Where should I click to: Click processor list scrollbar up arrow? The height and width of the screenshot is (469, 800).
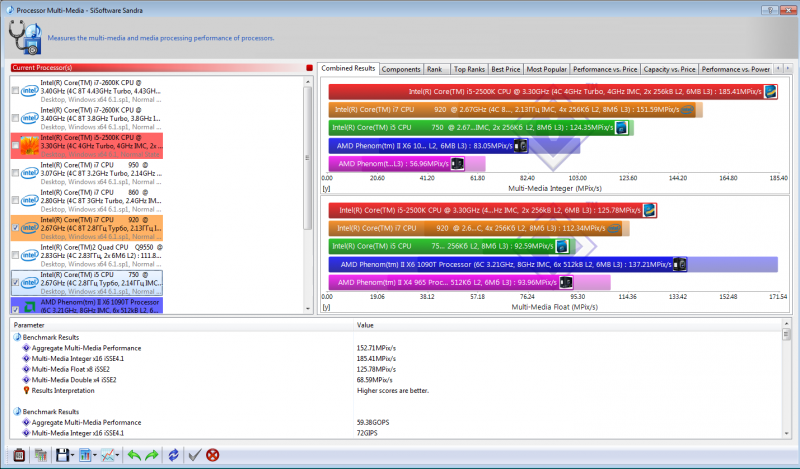pos(308,82)
